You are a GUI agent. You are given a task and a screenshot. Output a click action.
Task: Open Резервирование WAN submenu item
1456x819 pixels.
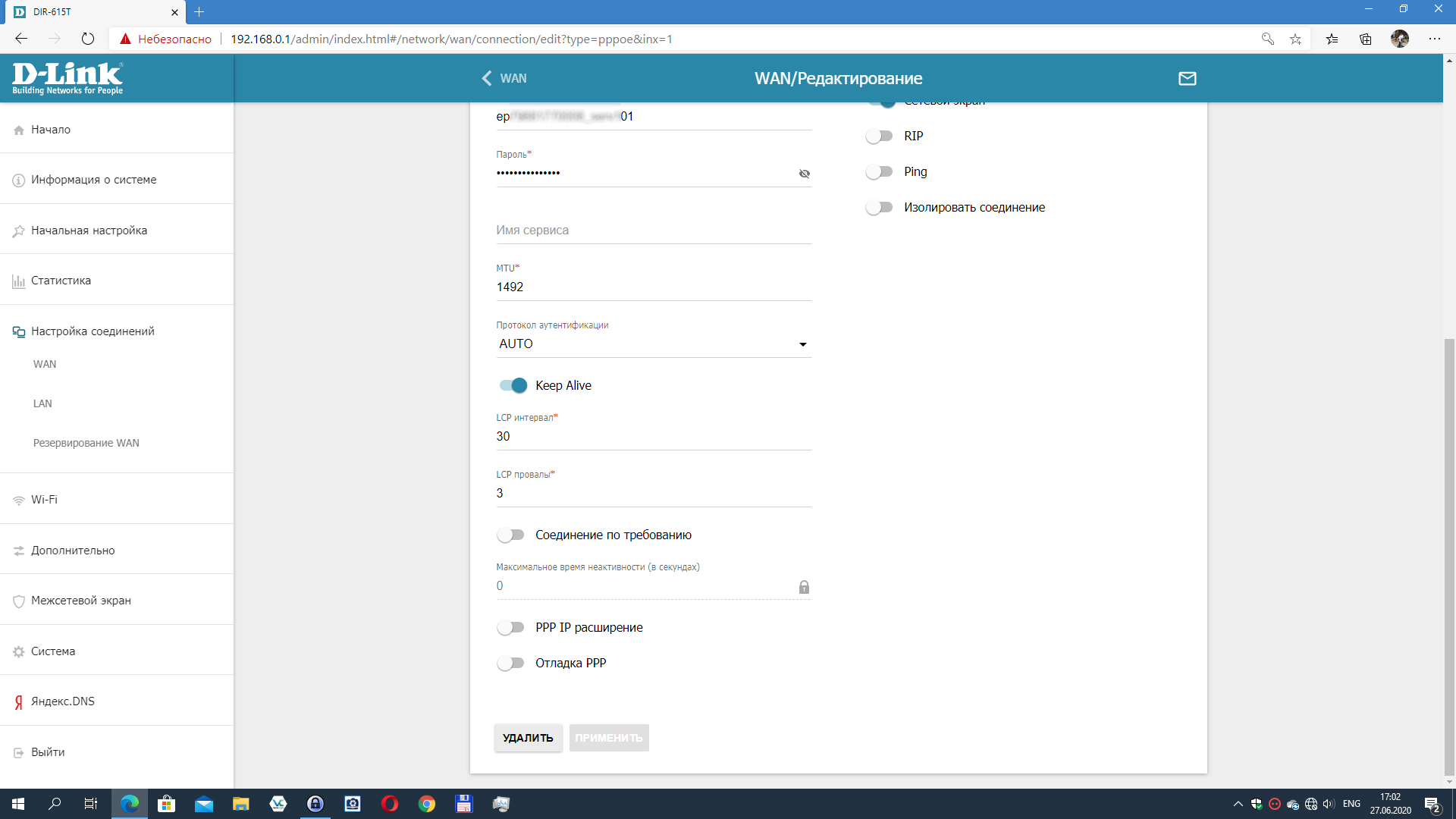(86, 443)
